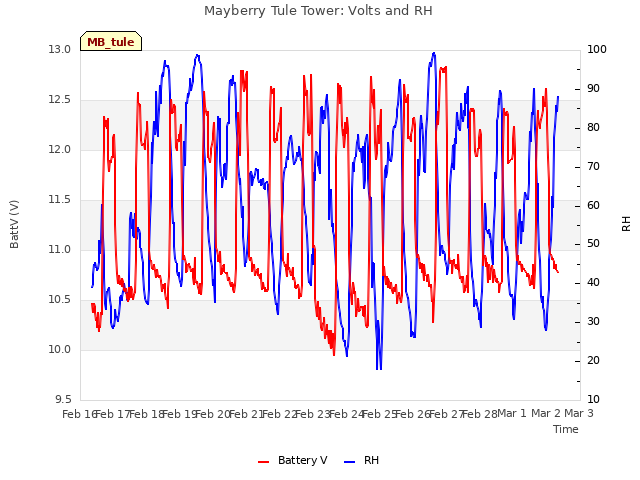This screenshot has height=480, width=640.
Task: Click the Feb 25 date tick
Action: [x=380, y=414]
